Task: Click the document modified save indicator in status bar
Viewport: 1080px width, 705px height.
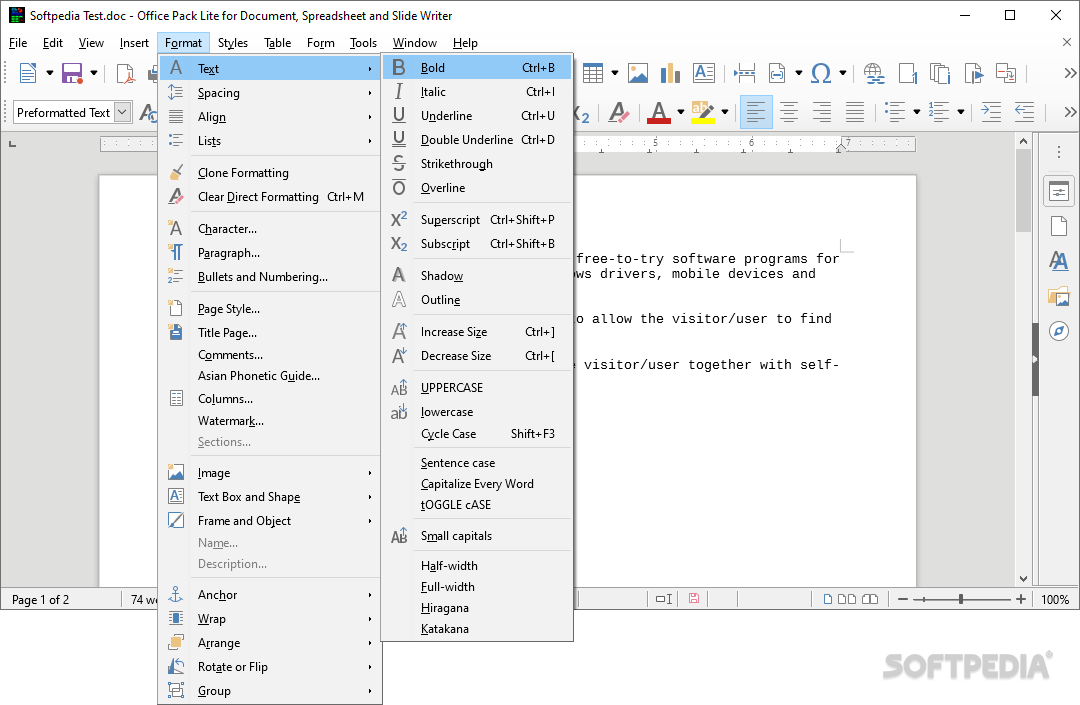Action: click(x=694, y=599)
